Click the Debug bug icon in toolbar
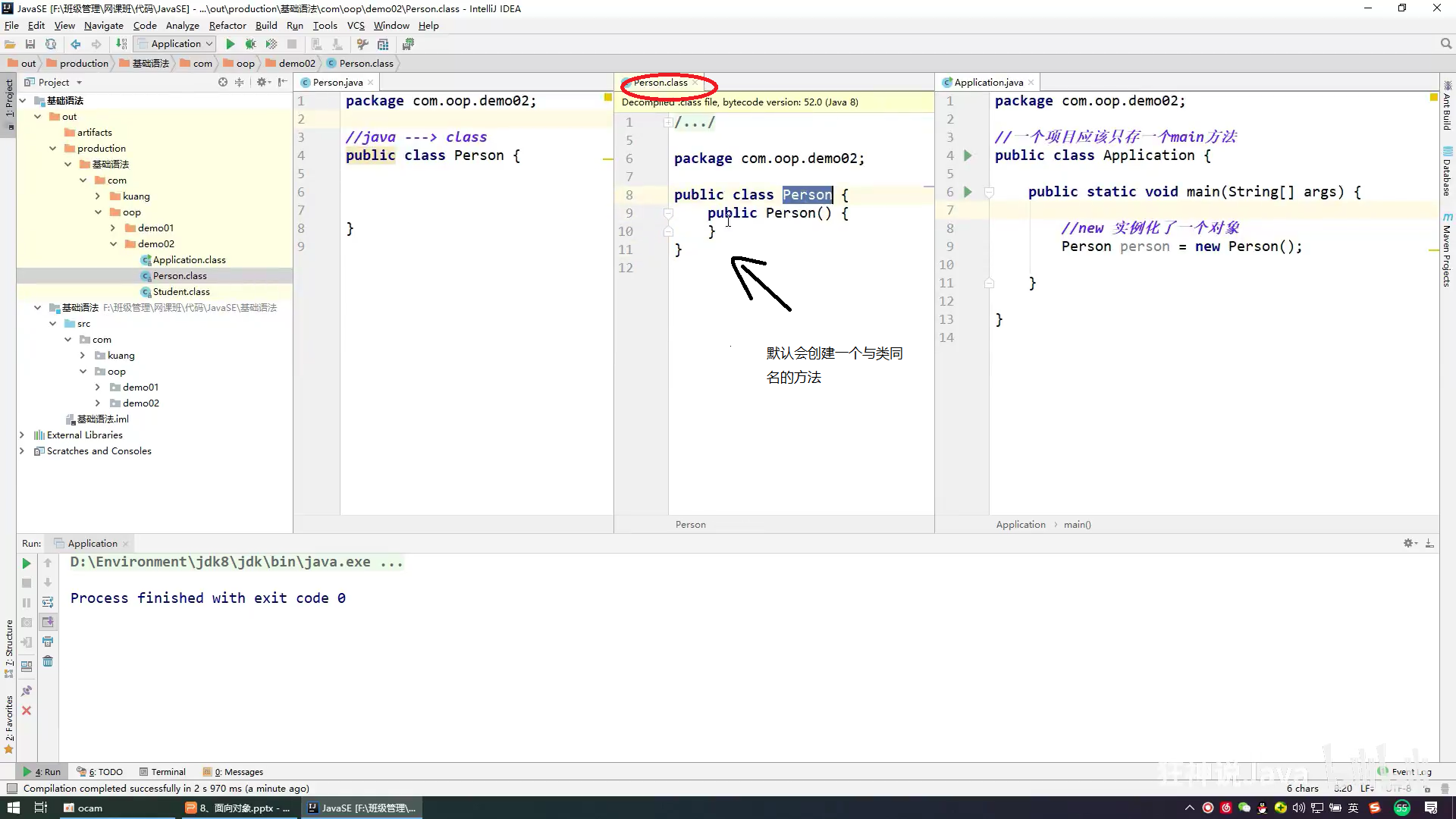 pyautogui.click(x=250, y=44)
